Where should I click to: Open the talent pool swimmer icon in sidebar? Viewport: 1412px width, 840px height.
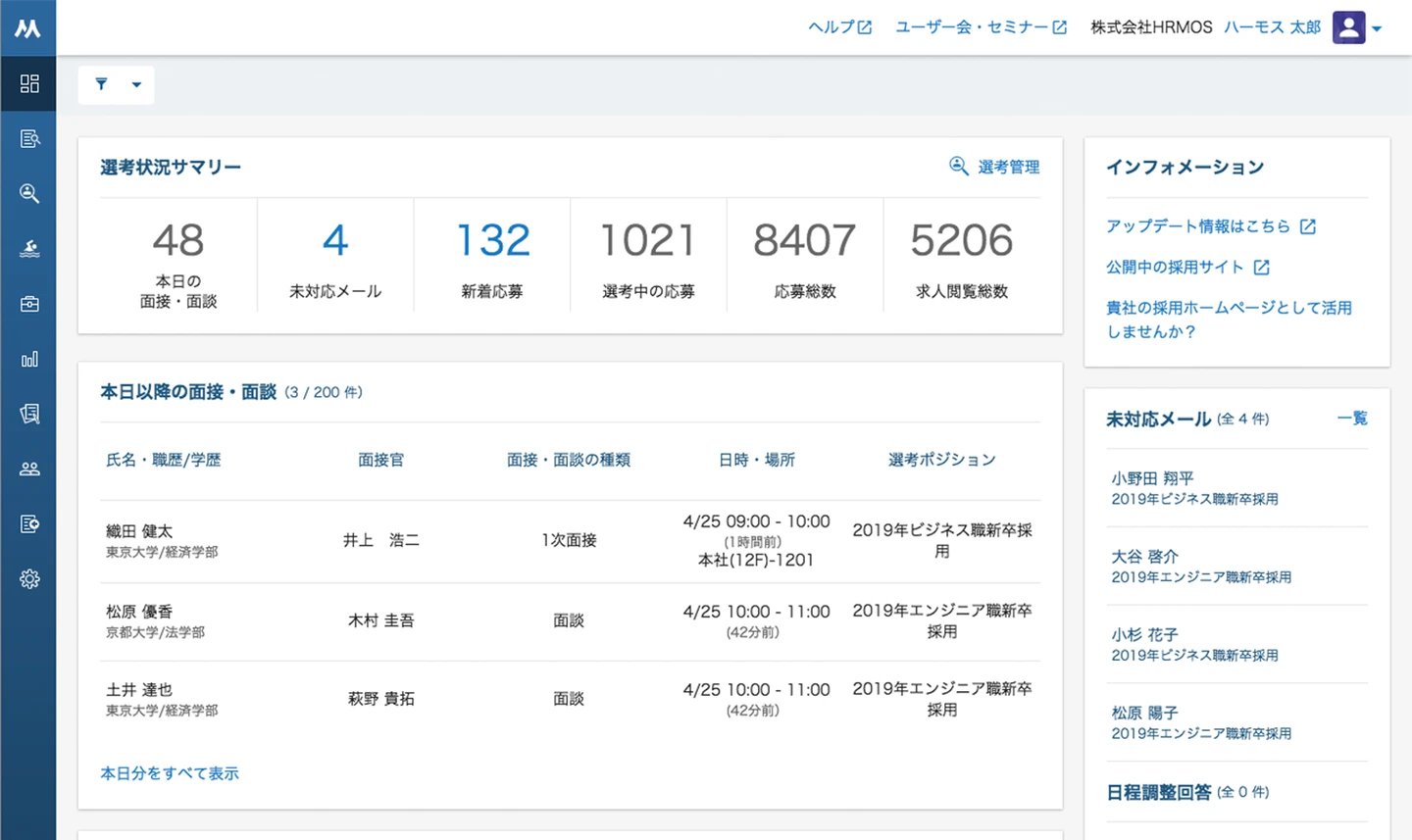(x=29, y=248)
